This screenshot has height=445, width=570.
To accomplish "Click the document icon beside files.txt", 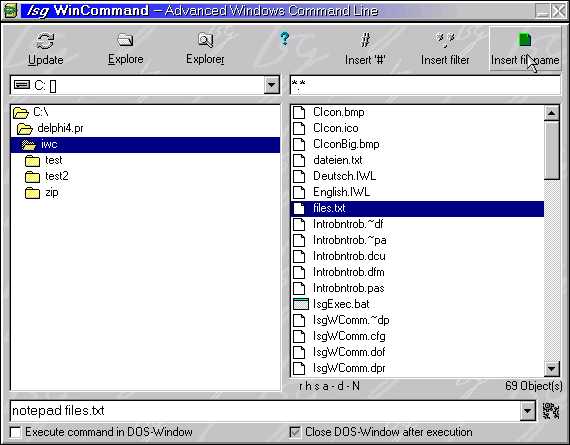I will coord(299,208).
